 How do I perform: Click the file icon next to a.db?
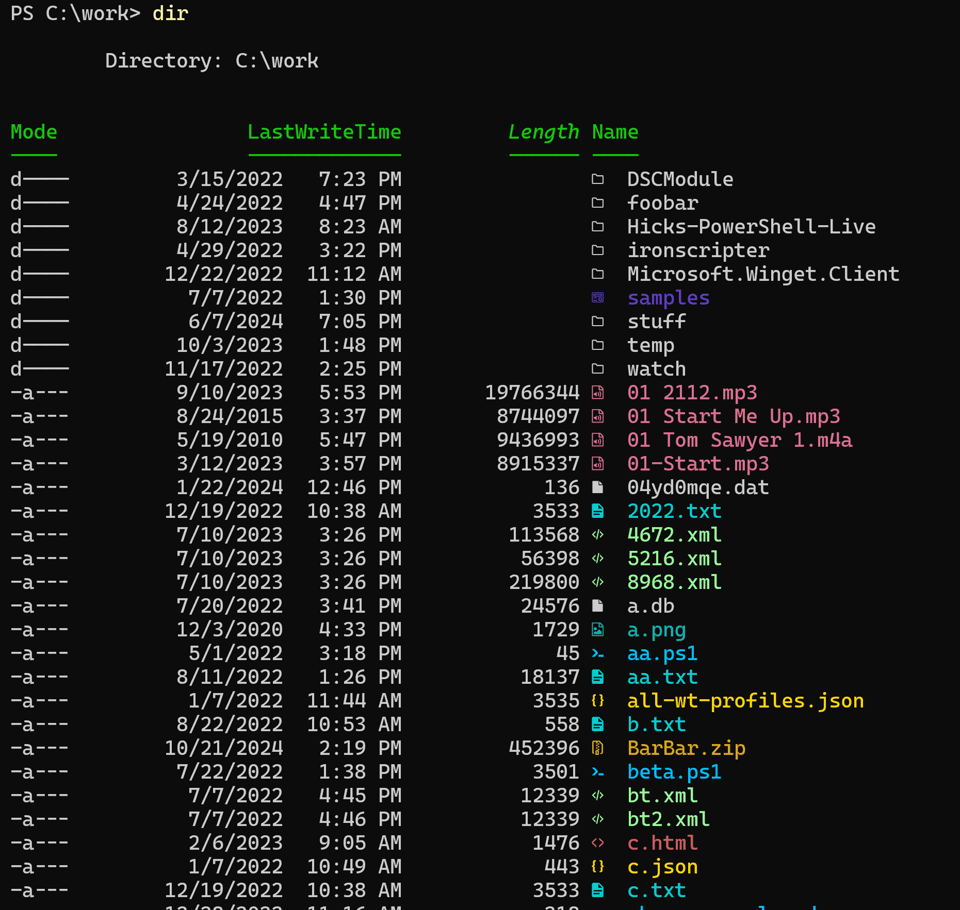point(598,606)
